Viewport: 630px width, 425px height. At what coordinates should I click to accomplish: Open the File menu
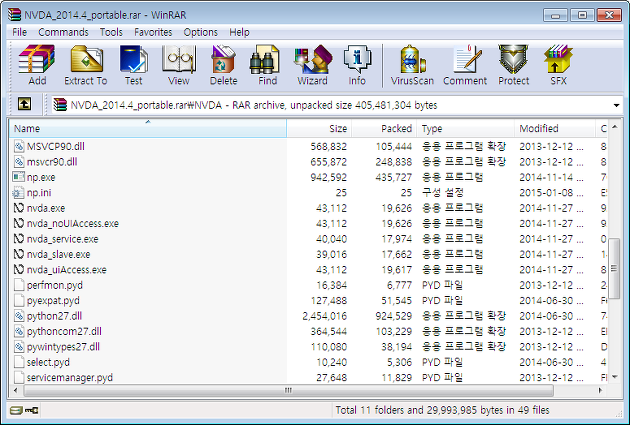tap(19, 32)
